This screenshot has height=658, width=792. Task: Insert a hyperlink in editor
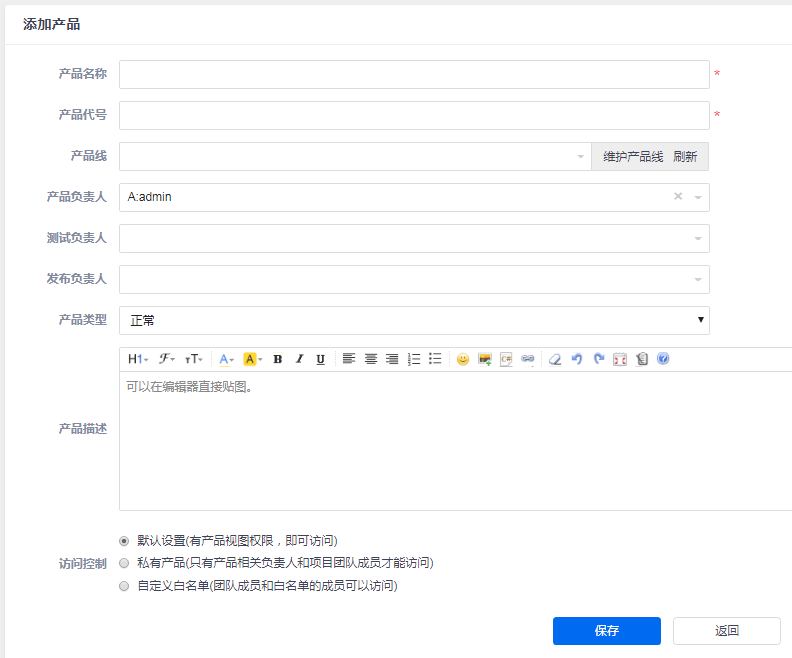point(528,359)
